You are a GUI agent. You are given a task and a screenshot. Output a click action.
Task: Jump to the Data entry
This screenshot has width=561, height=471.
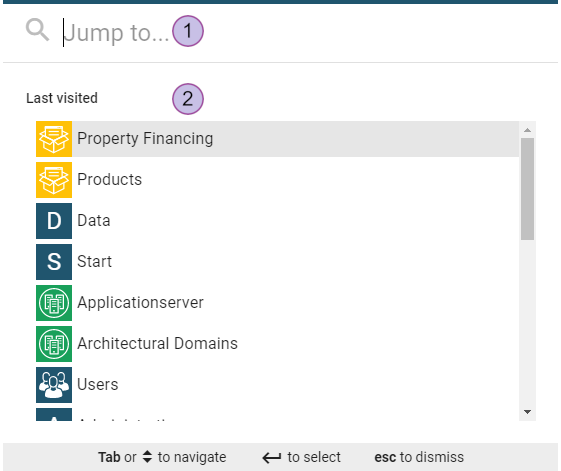point(277,221)
